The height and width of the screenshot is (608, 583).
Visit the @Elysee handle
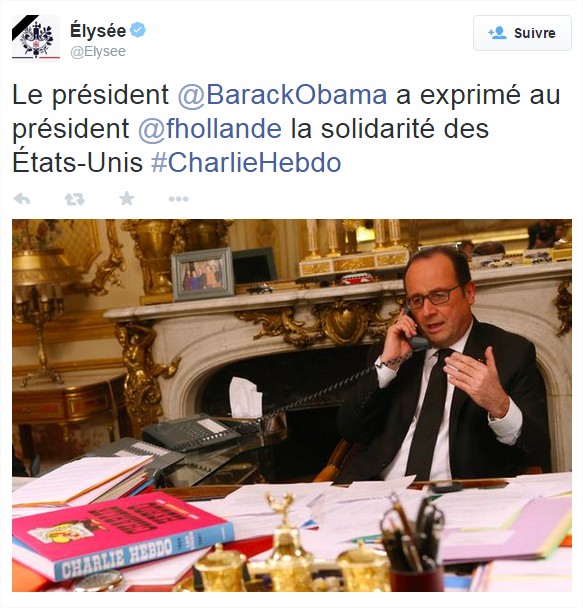click(98, 52)
